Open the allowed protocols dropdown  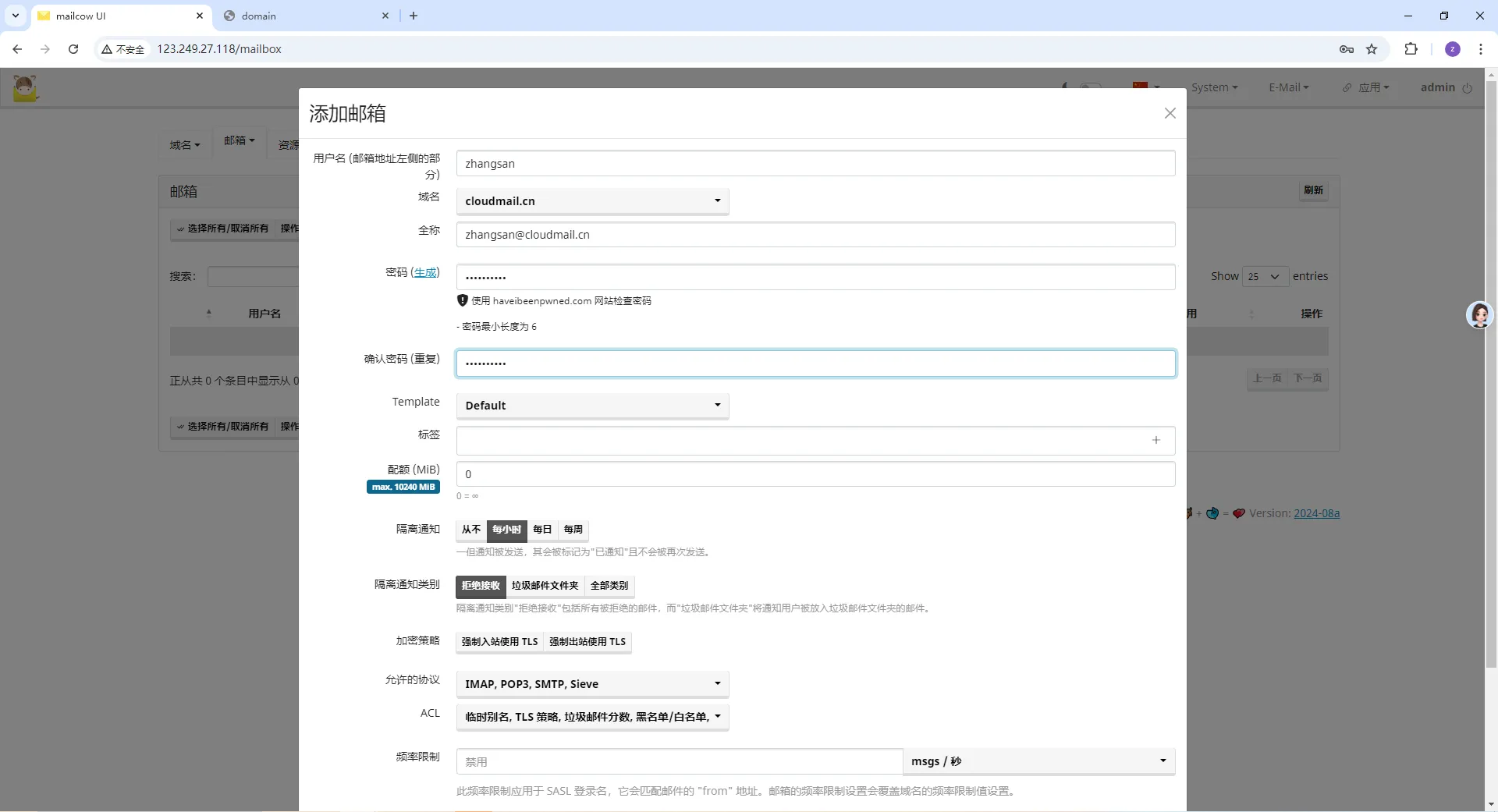point(593,684)
